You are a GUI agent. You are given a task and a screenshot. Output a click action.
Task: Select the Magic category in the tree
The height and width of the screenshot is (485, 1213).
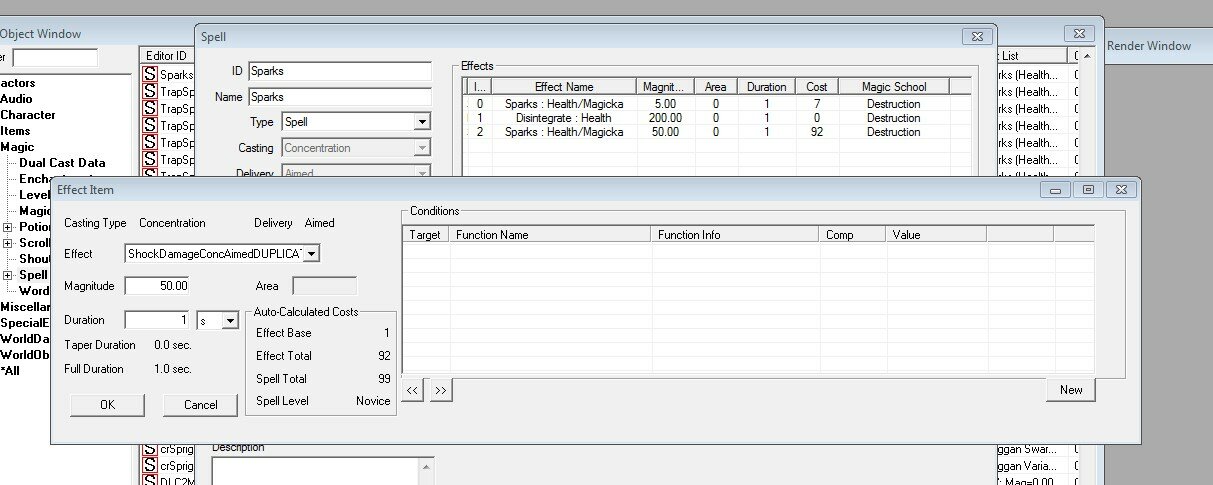(17, 147)
